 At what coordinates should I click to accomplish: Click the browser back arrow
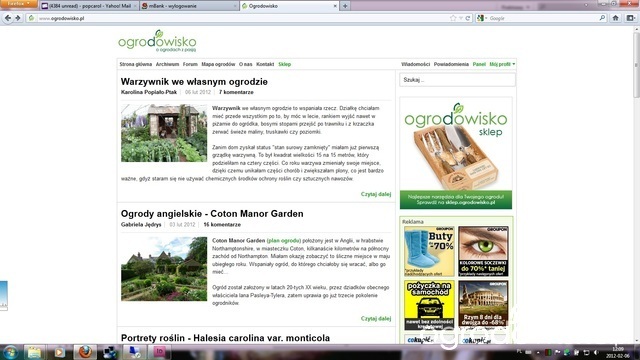pyautogui.click(x=8, y=18)
